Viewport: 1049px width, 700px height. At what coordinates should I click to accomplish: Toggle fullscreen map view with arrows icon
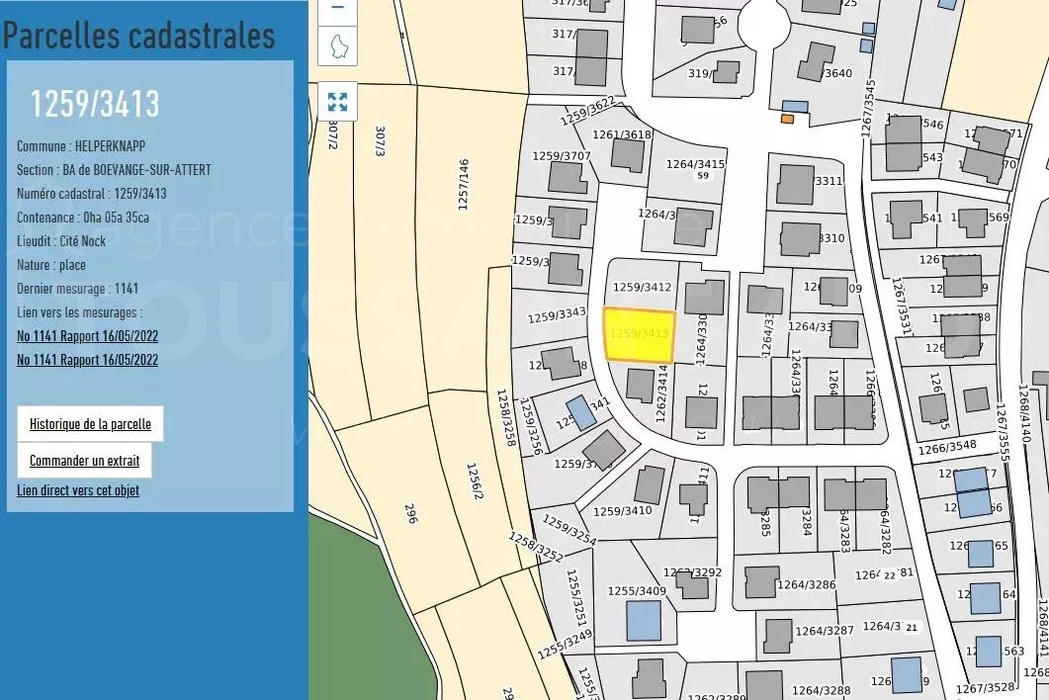pos(337,102)
